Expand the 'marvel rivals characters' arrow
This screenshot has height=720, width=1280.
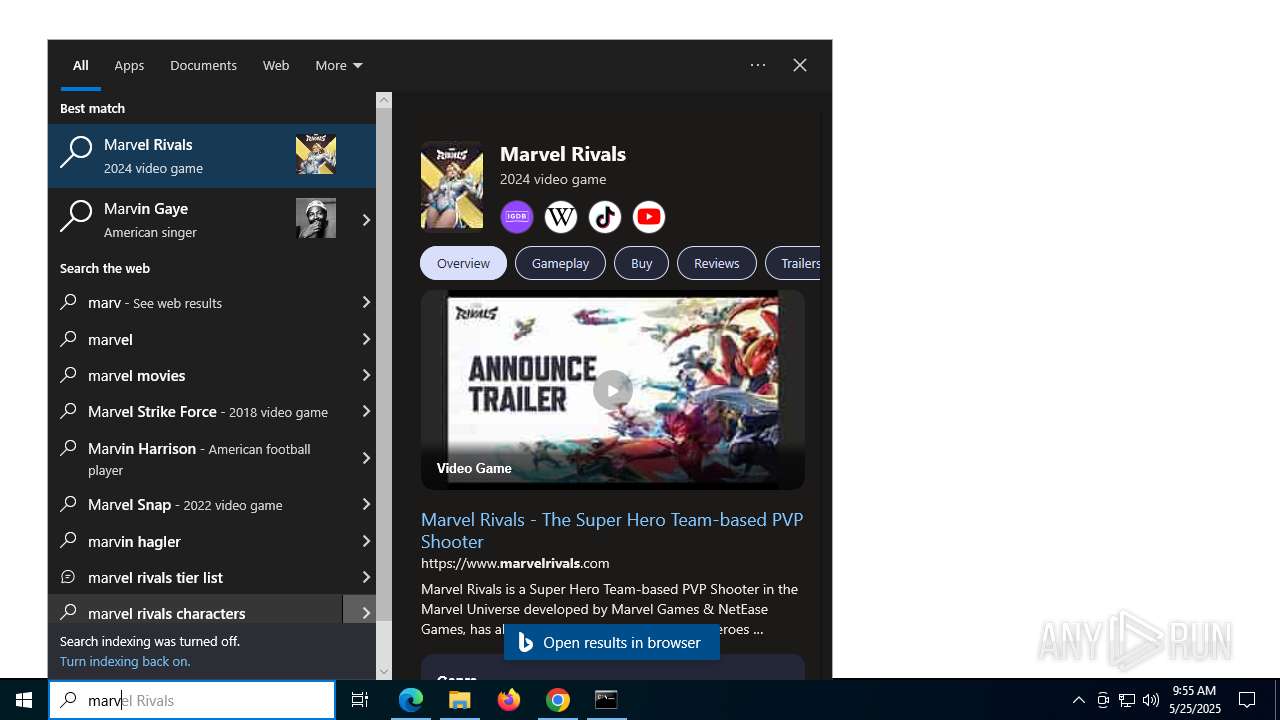click(x=360, y=612)
